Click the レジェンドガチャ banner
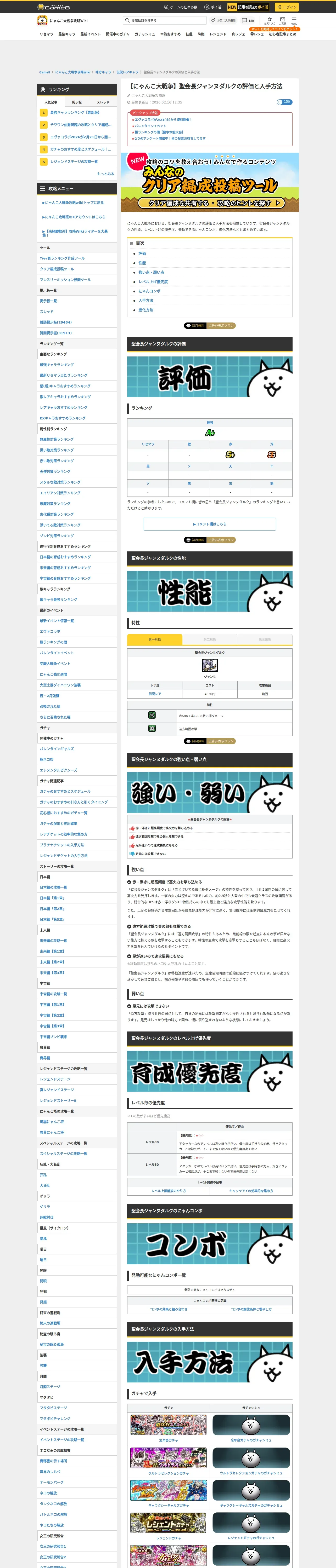This screenshot has height=1568, width=336. pos(168,1523)
